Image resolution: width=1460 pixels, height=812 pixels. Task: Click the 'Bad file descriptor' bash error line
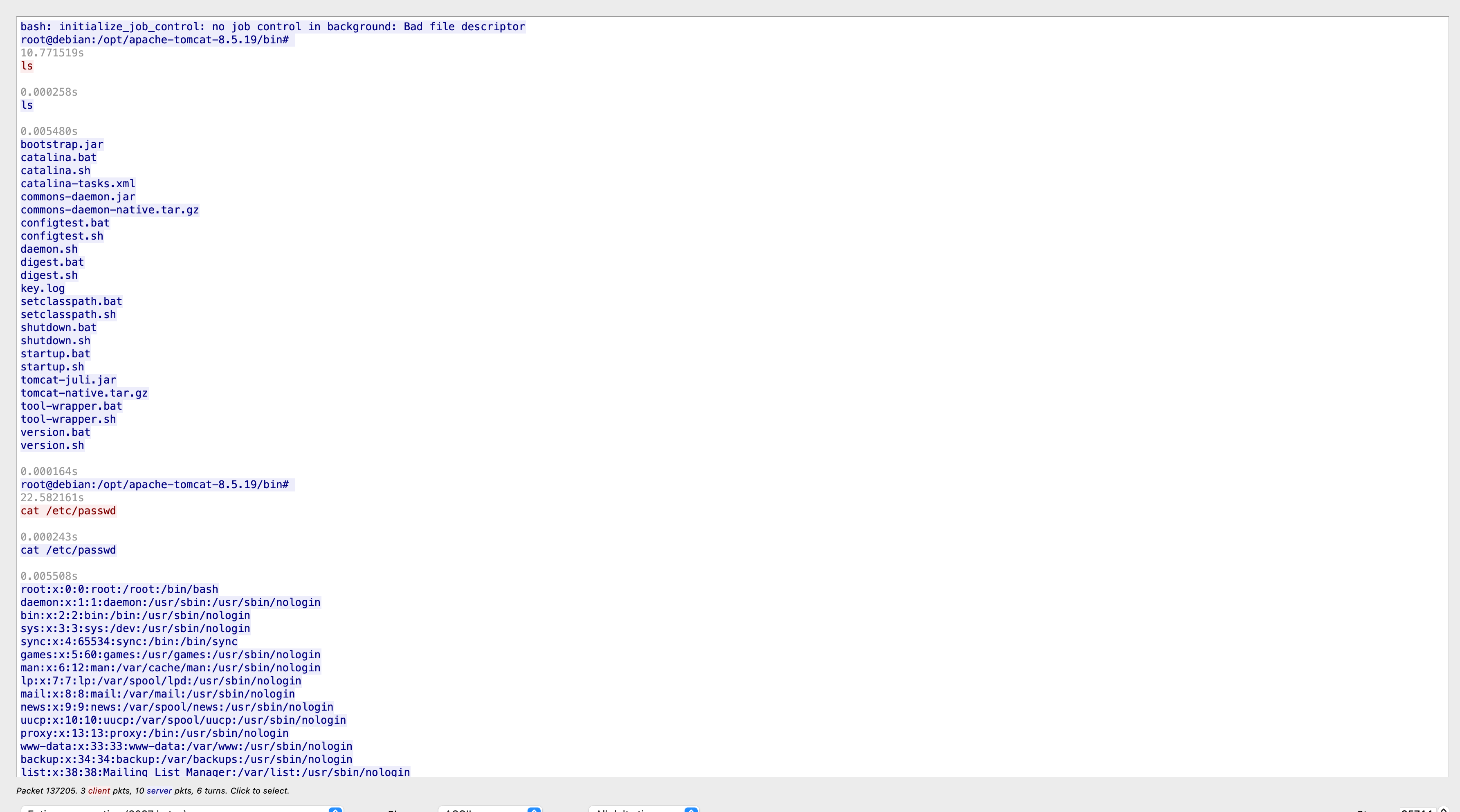(273, 27)
